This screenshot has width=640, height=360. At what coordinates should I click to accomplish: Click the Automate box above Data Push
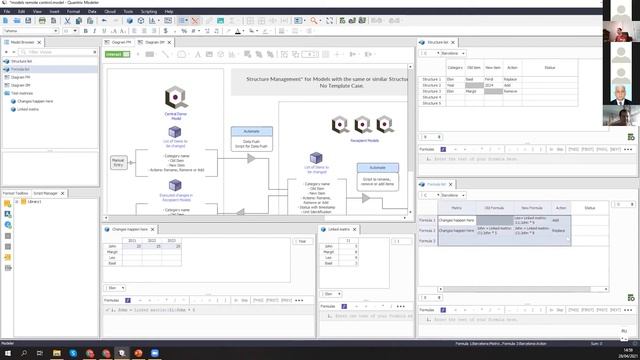tap(252, 131)
